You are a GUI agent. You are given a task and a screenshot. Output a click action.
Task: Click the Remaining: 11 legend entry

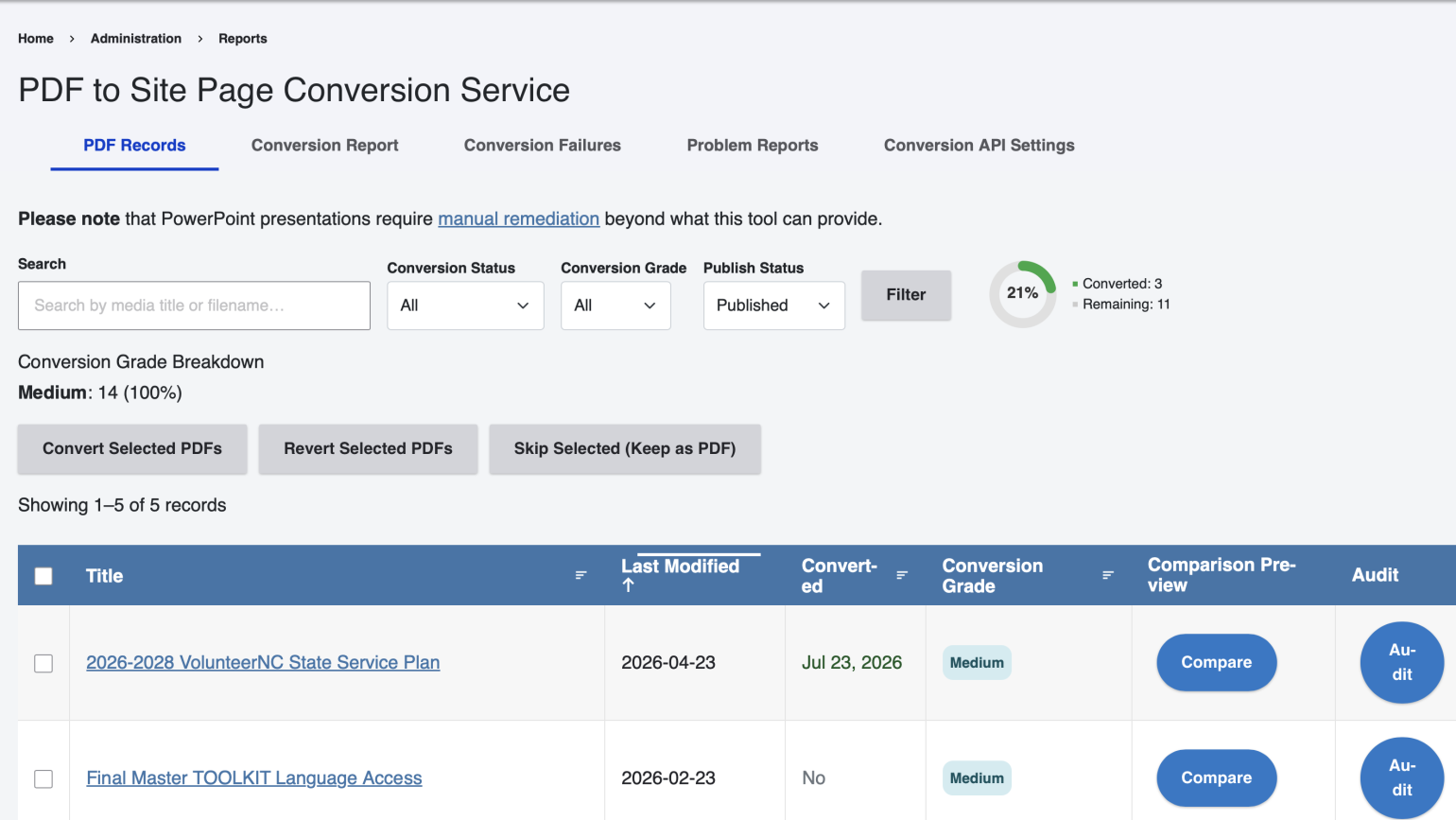[x=1126, y=305]
